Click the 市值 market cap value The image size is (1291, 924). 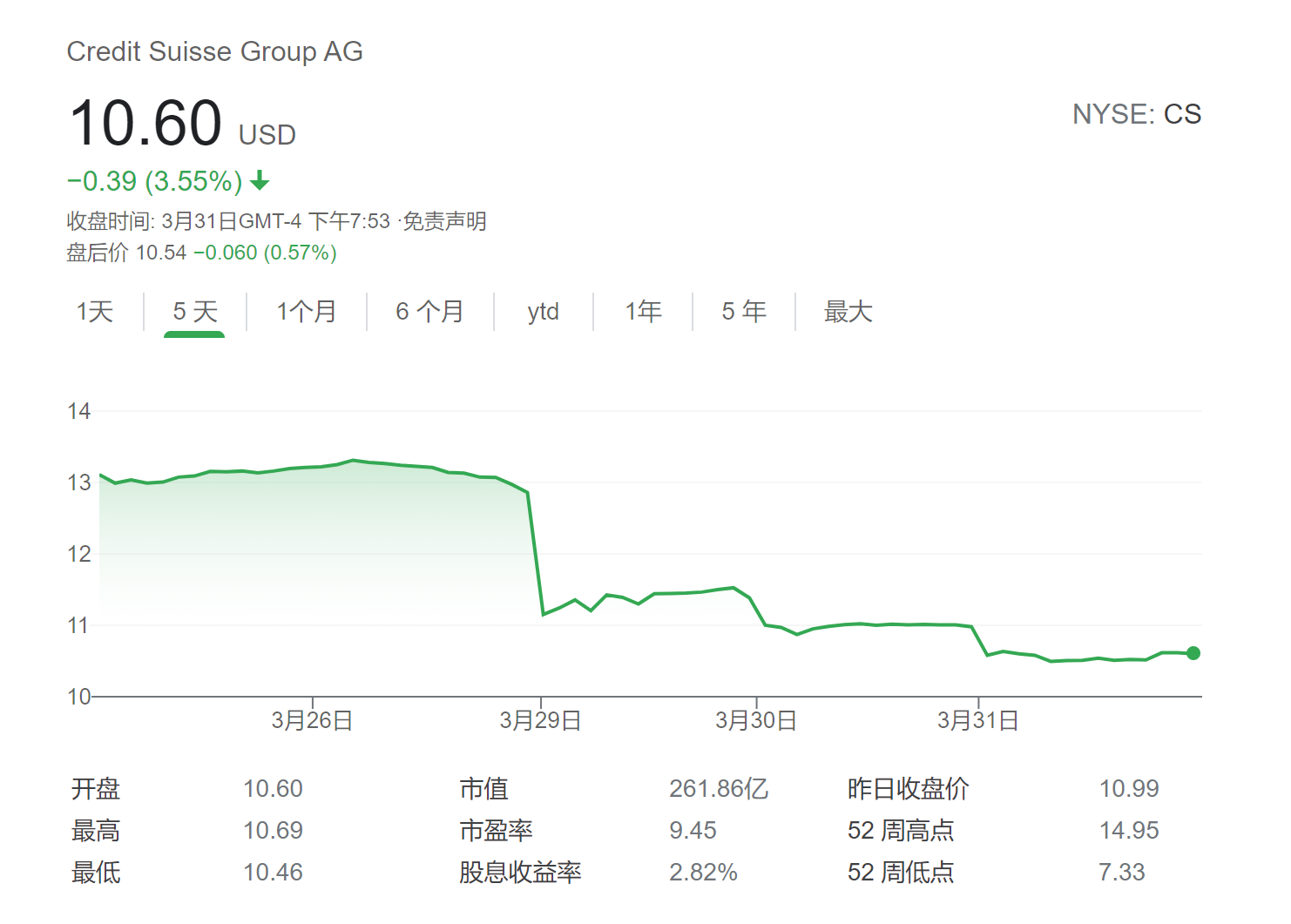pos(718,789)
